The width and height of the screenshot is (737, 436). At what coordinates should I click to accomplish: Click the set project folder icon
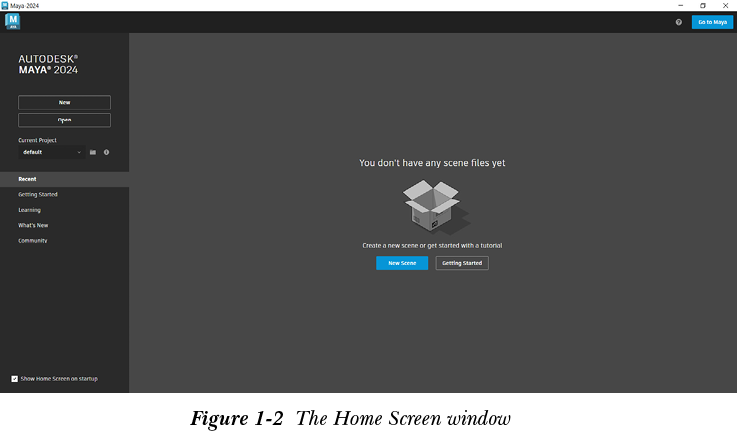click(x=93, y=153)
